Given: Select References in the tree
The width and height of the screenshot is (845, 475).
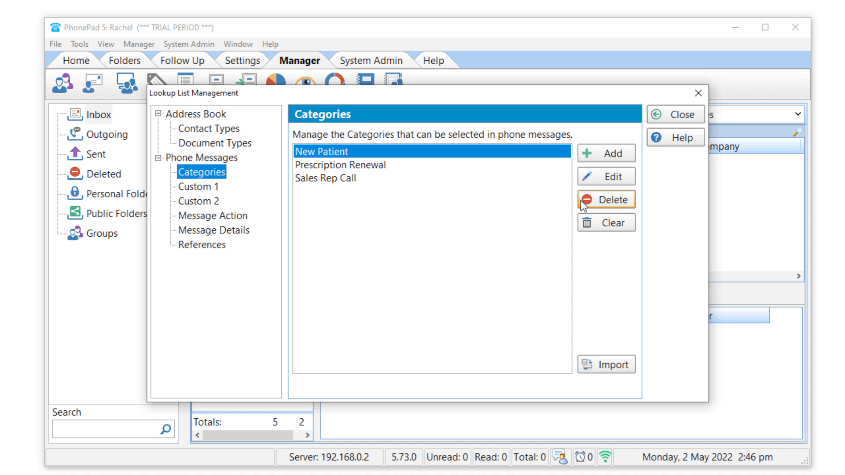Looking at the screenshot, I should pos(202,245).
